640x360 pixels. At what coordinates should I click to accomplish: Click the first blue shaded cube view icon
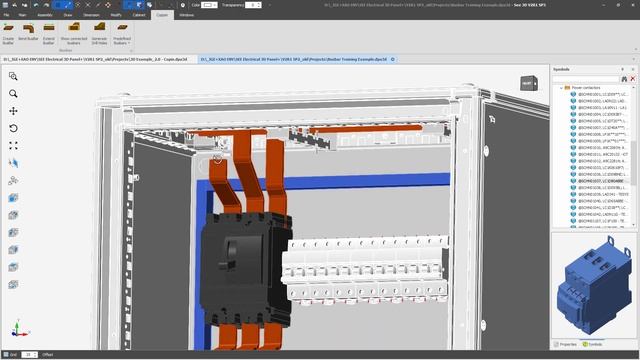[x=13, y=198]
